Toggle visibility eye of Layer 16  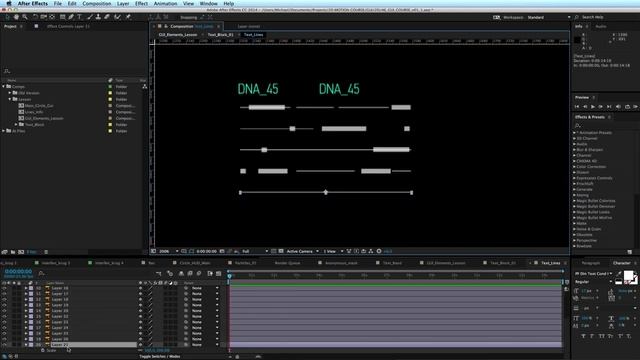(x=4, y=288)
